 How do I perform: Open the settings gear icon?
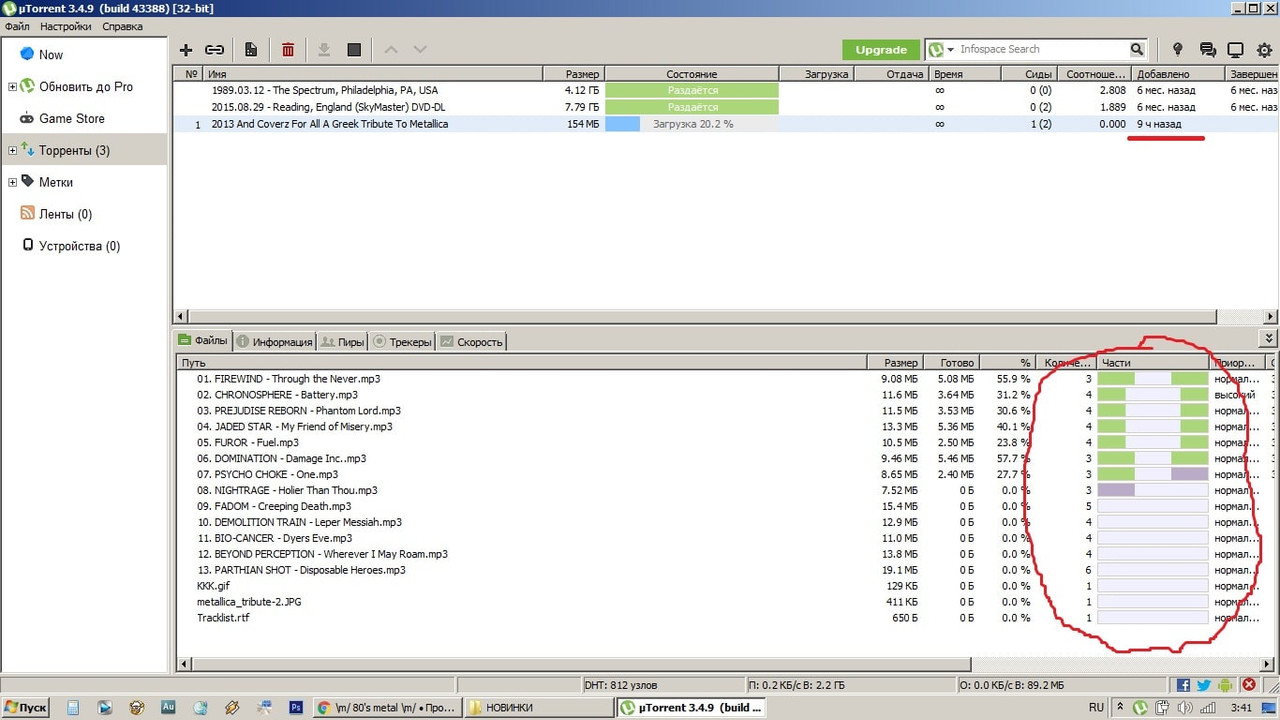pyautogui.click(x=1264, y=49)
